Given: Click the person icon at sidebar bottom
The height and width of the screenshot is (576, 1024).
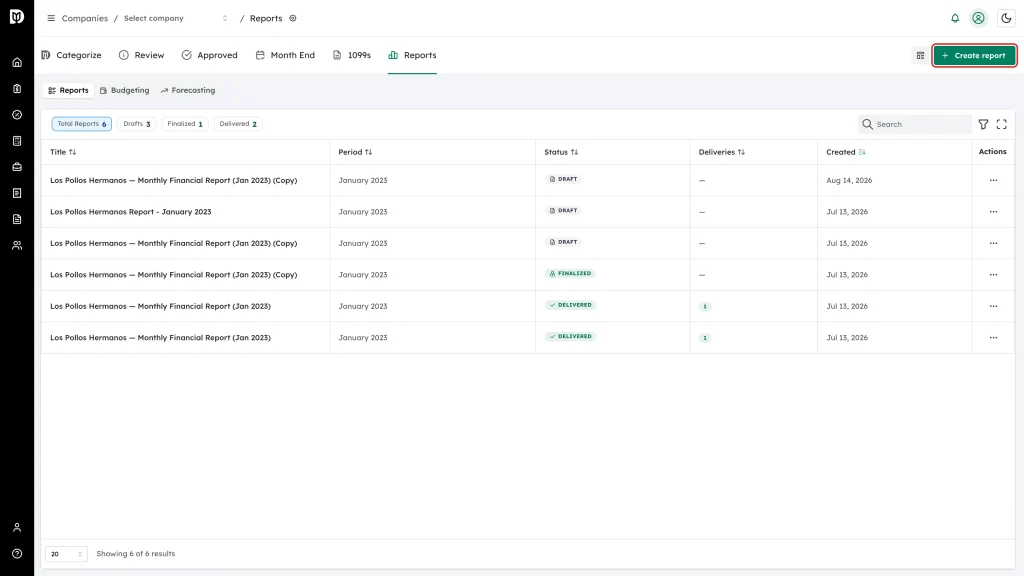Looking at the screenshot, I should (x=17, y=528).
